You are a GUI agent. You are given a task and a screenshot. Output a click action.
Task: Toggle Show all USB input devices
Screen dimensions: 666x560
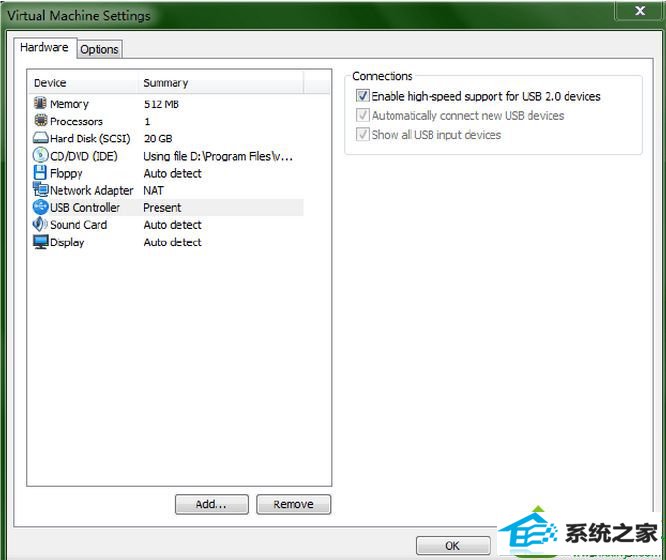point(363,134)
